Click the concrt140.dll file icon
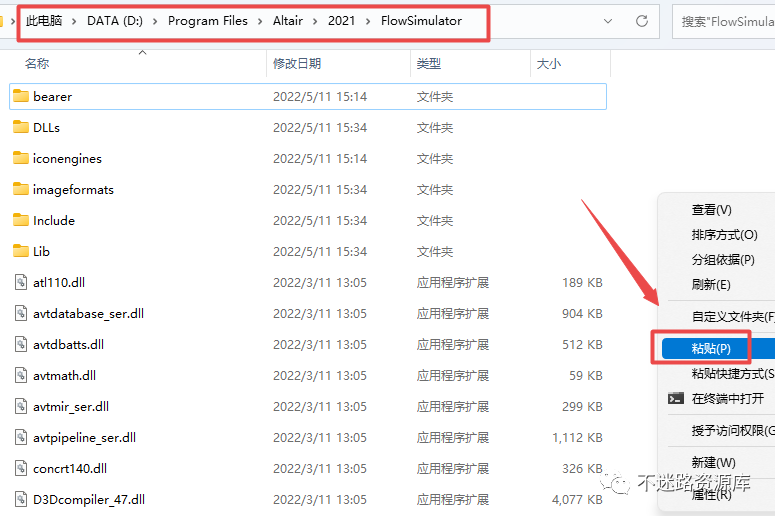The width and height of the screenshot is (775, 516). 21,469
